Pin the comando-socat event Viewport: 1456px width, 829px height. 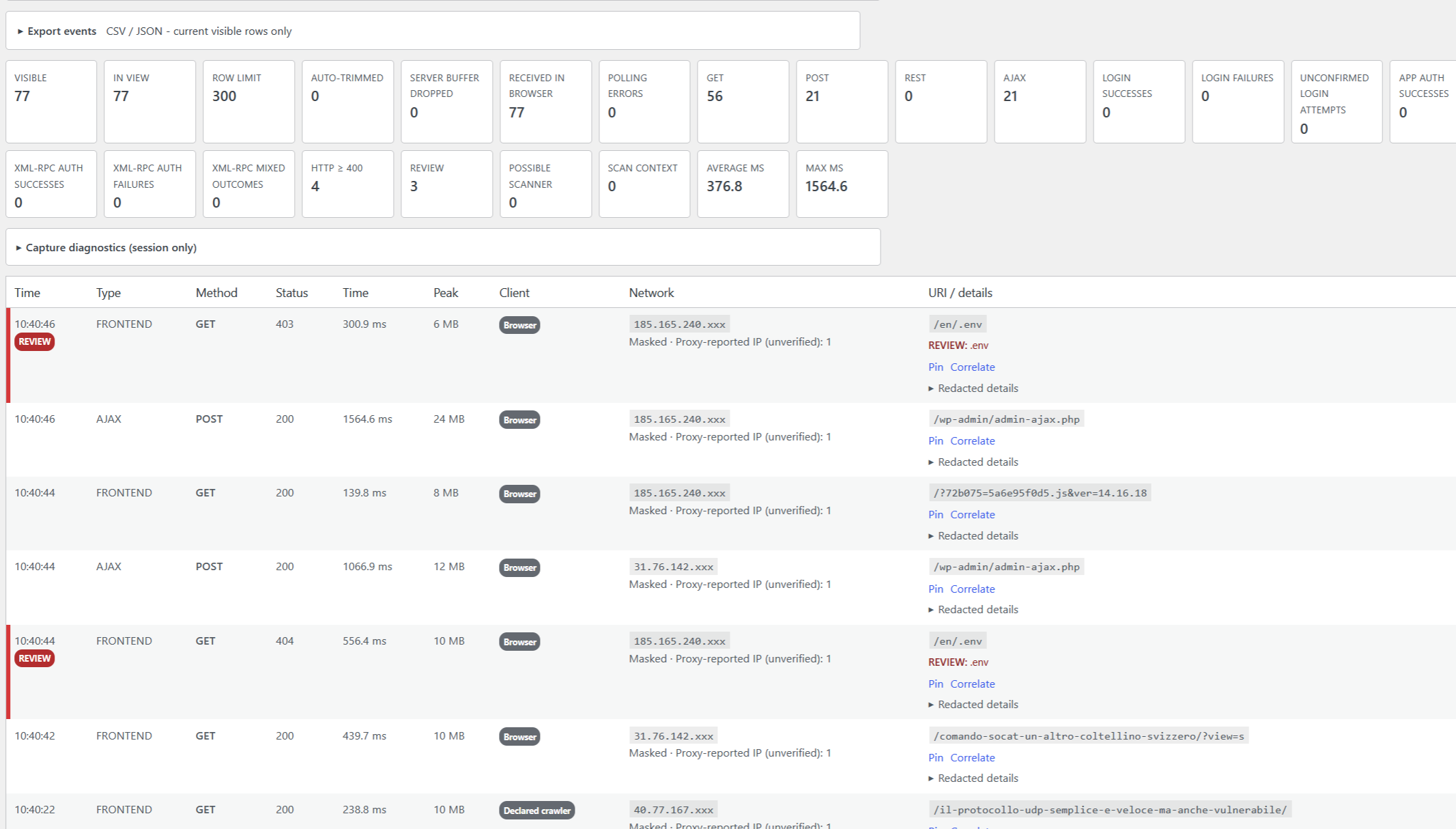935,757
